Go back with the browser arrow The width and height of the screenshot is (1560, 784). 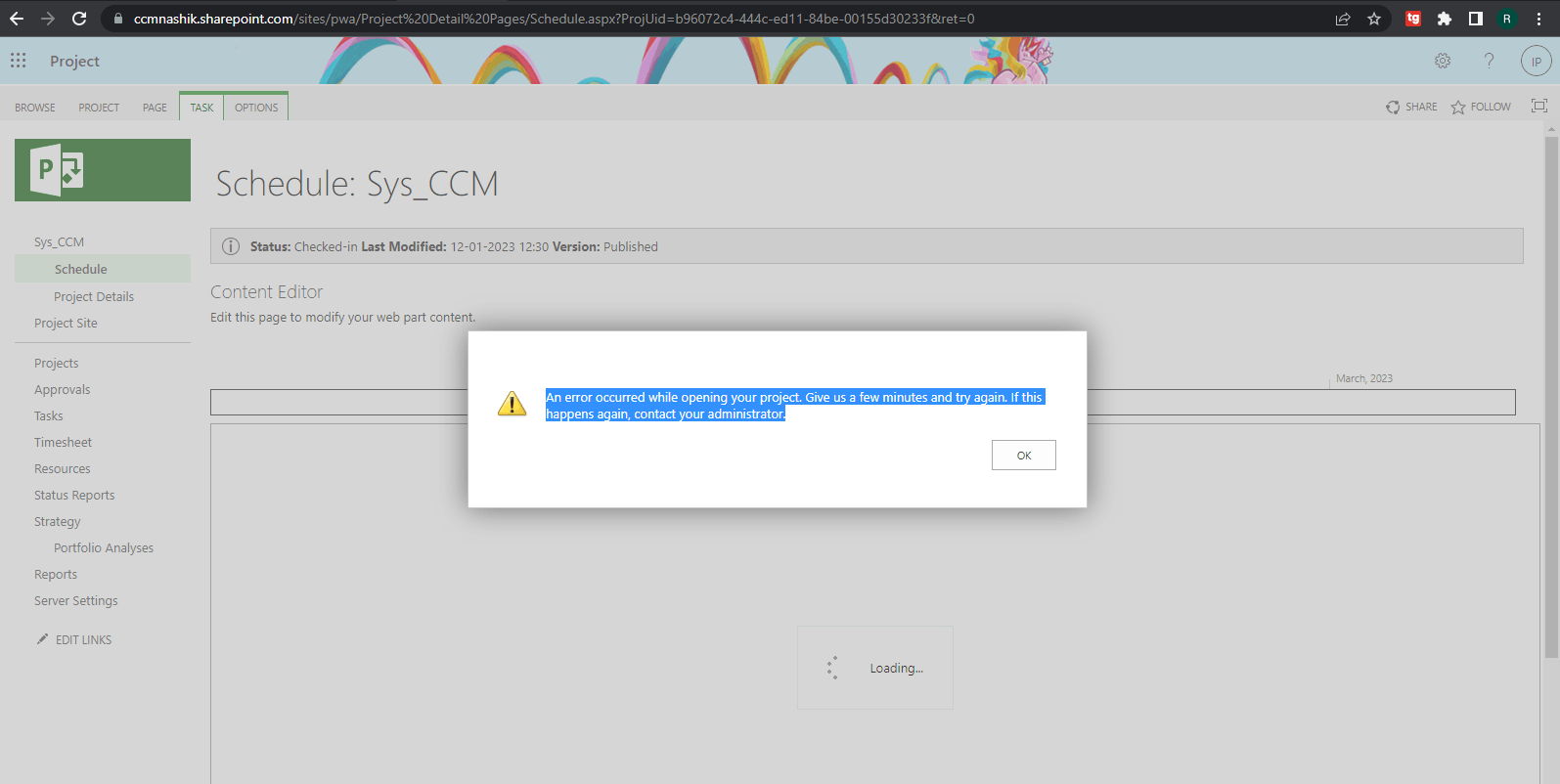pyautogui.click(x=17, y=19)
